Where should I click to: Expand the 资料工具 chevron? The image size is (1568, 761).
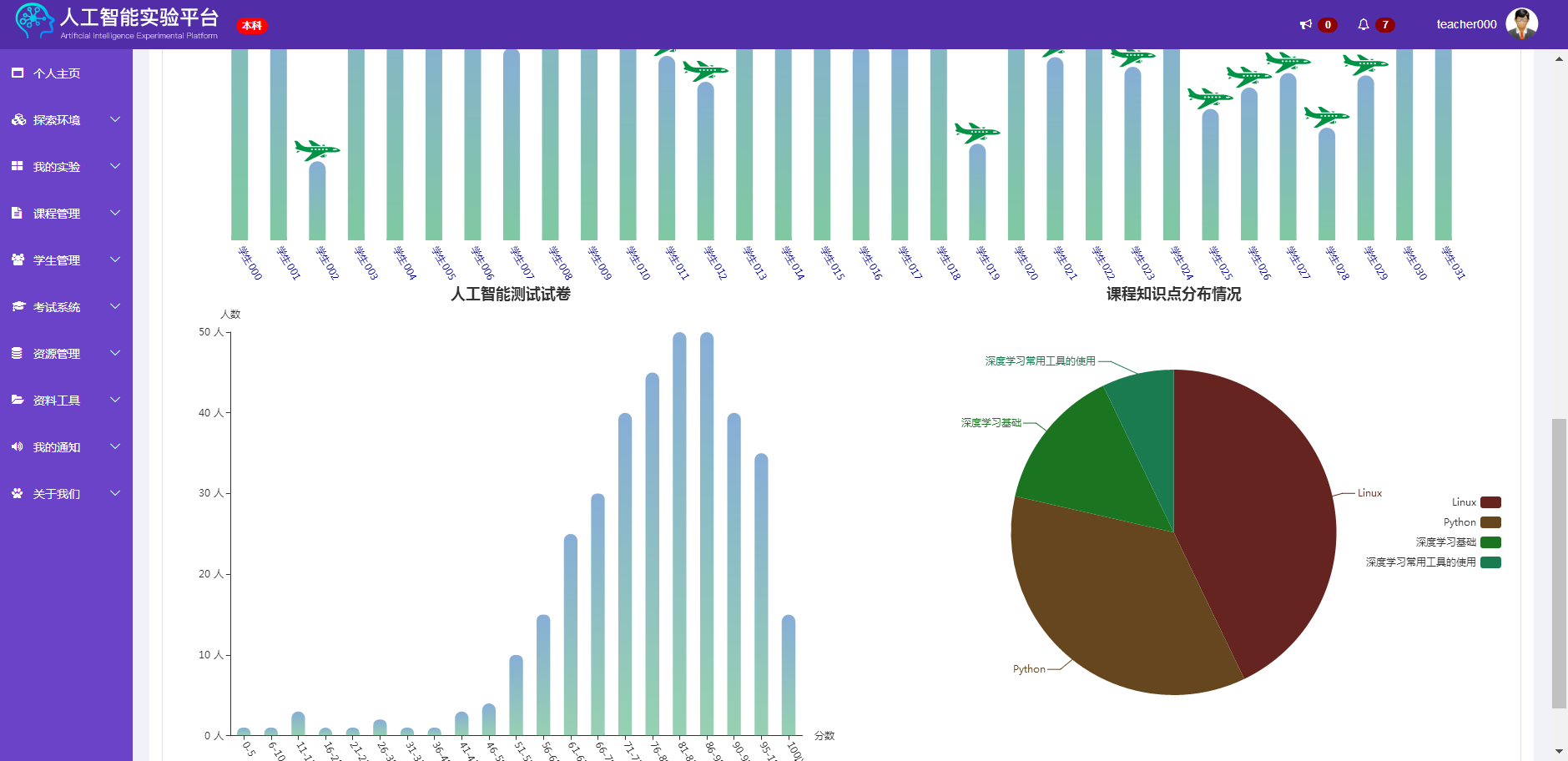115,401
